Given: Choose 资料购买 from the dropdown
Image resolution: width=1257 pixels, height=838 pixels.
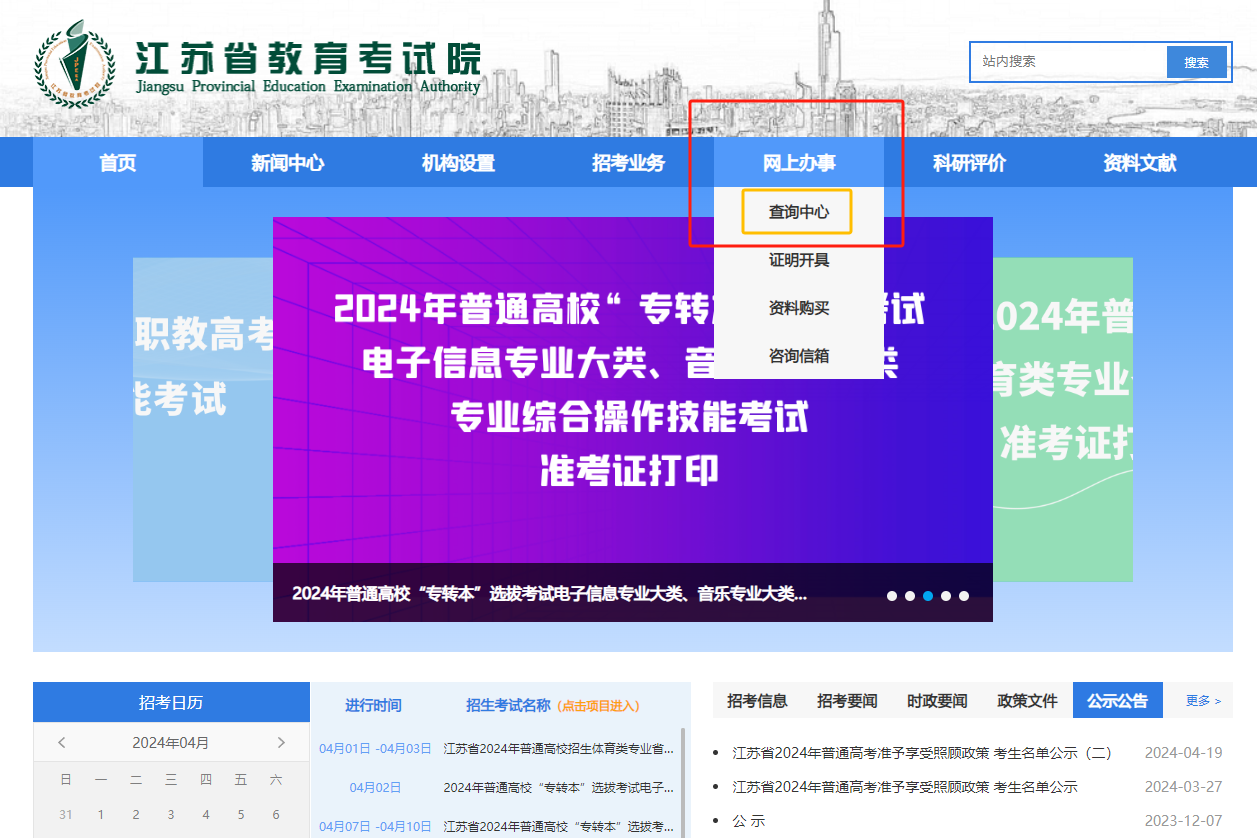Looking at the screenshot, I should point(799,308).
